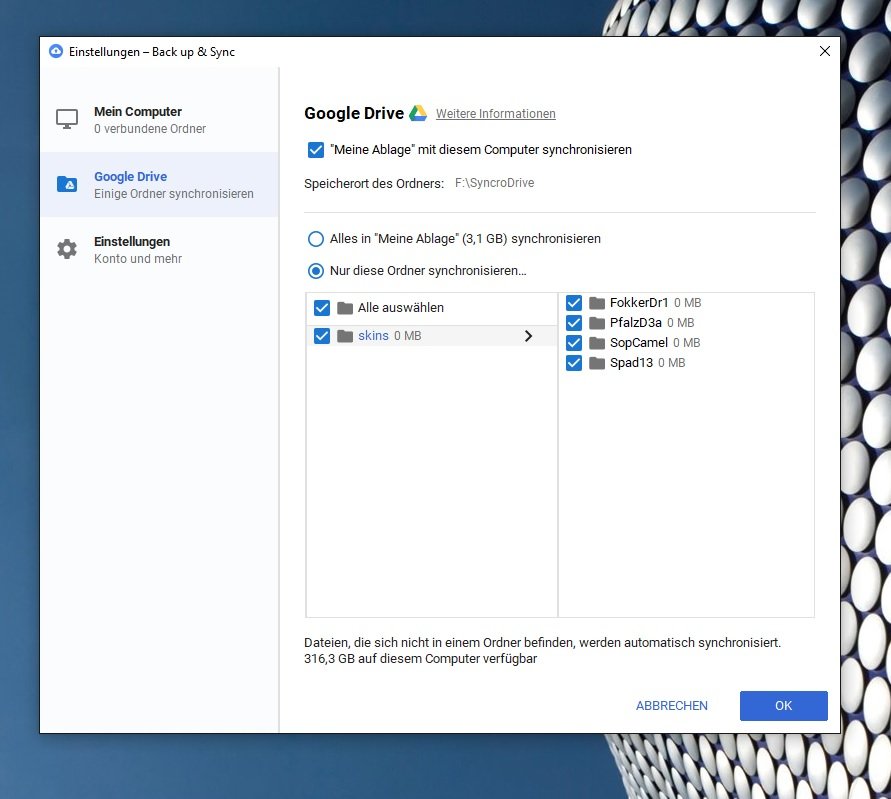Click the FokkerDr1 folder icon
The image size is (891, 799).
click(x=597, y=303)
